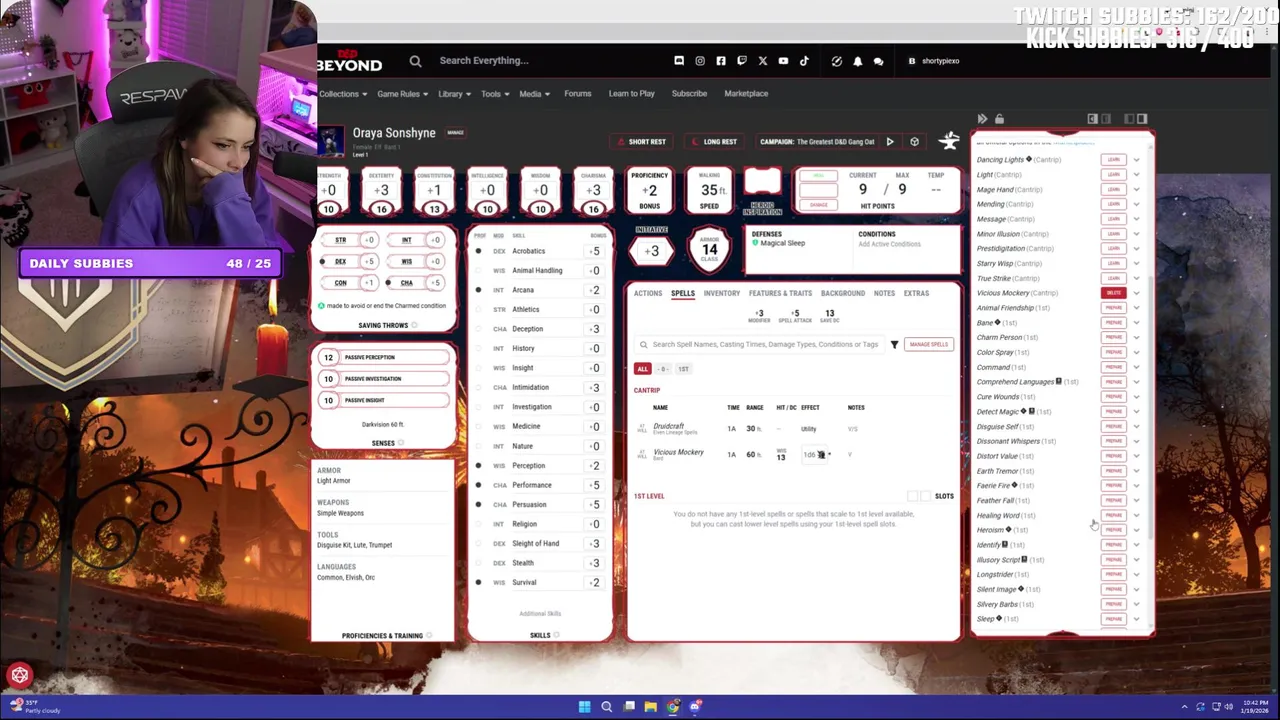Image resolution: width=1280 pixels, height=720 pixels.
Task: Select the 1ST spell level filter
Action: [x=683, y=369]
